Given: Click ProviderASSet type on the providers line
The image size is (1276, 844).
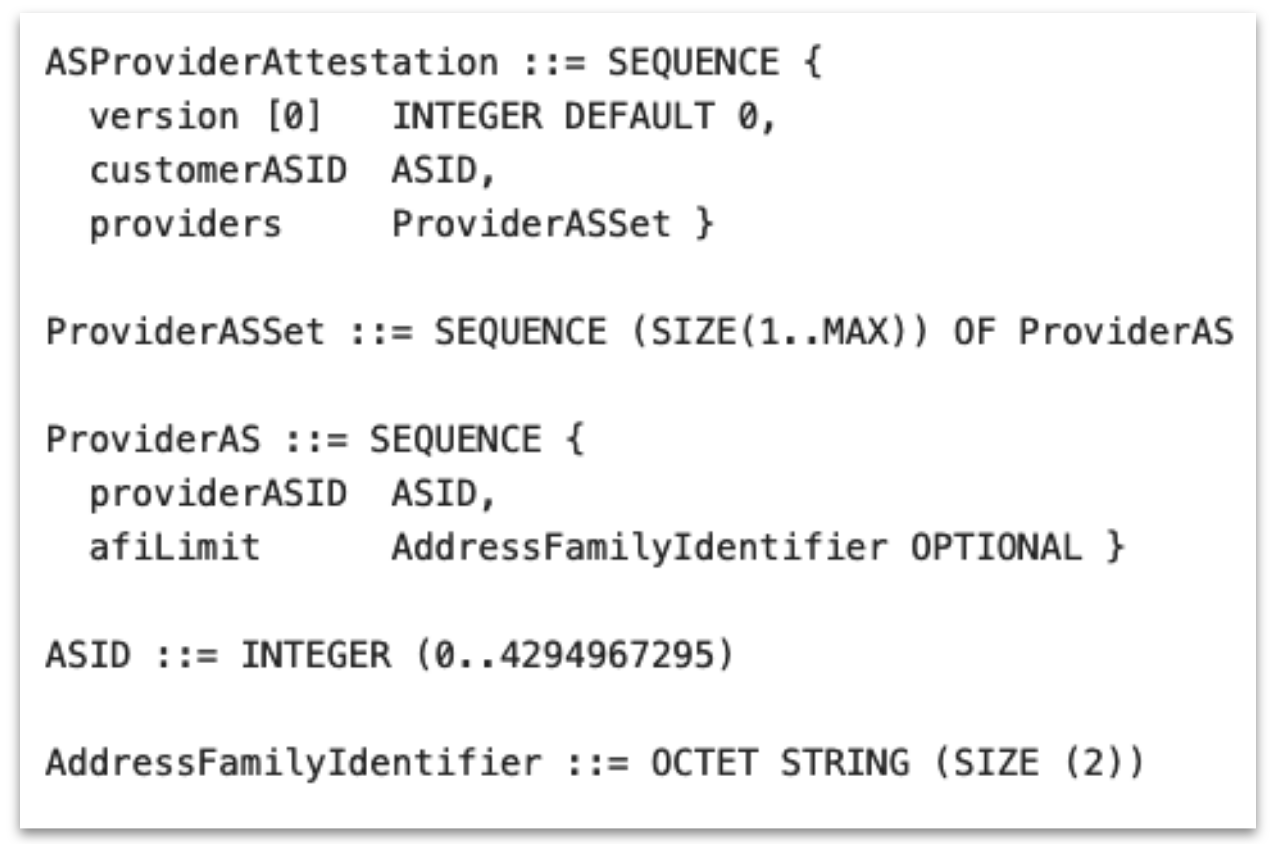Looking at the screenshot, I should click(530, 225).
